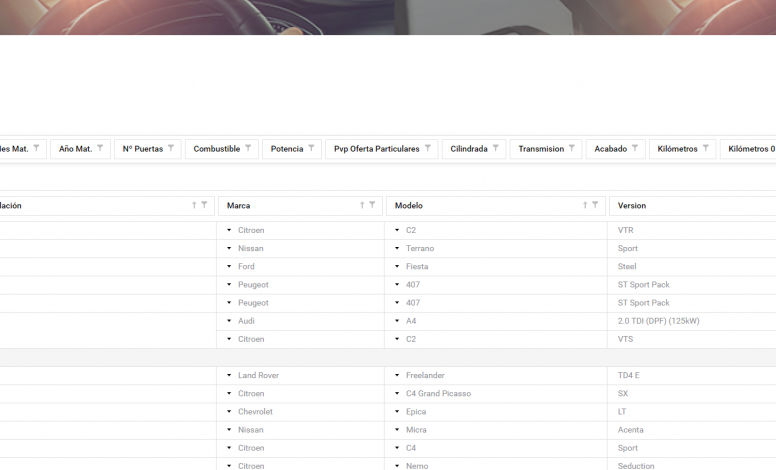This screenshot has height=470, width=776.
Task: Sort the Marca column with arrow icon
Action: click(362, 205)
